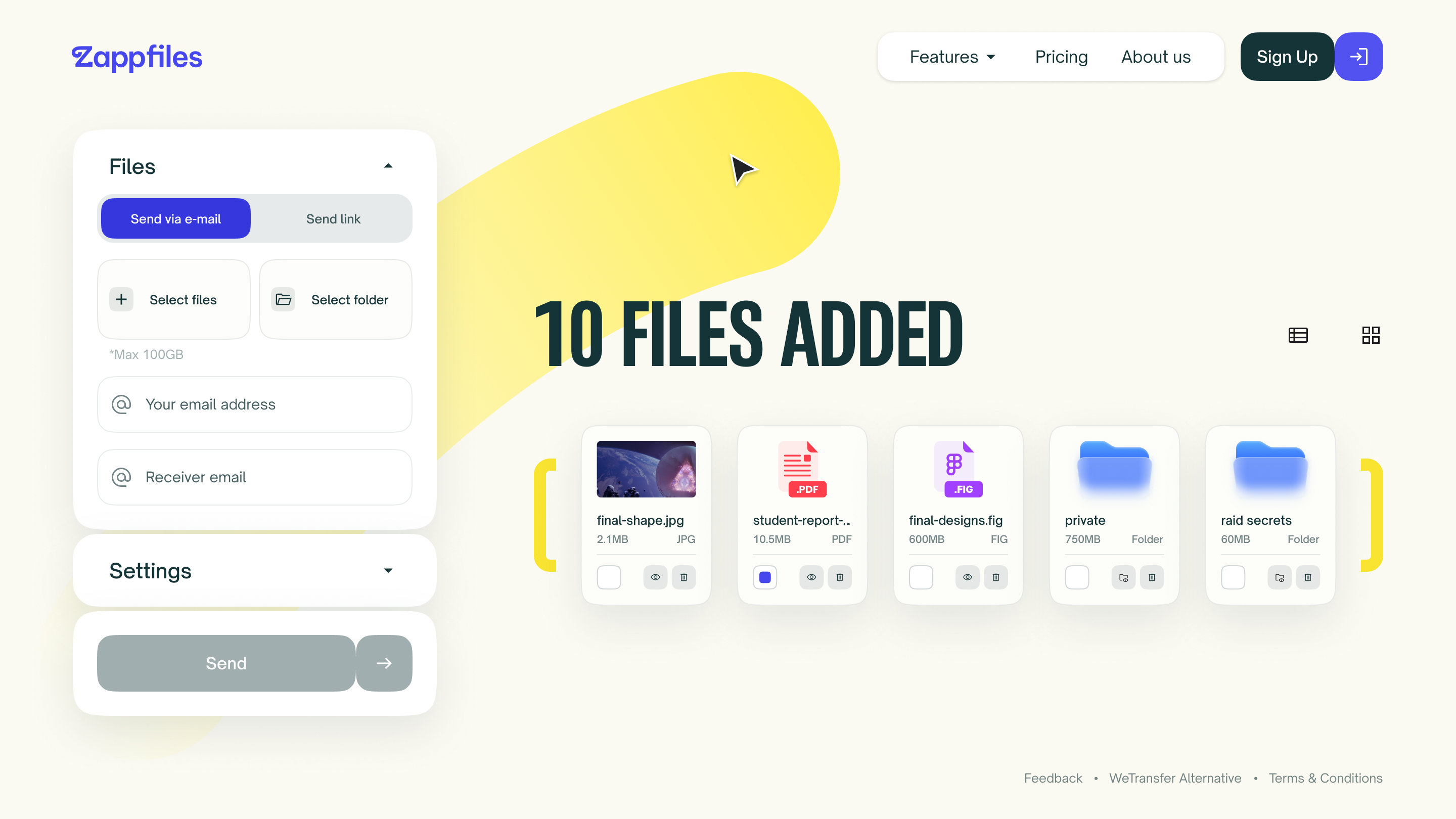This screenshot has height=819, width=1456.
Task: Open the Features dropdown menu
Action: pos(952,57)
